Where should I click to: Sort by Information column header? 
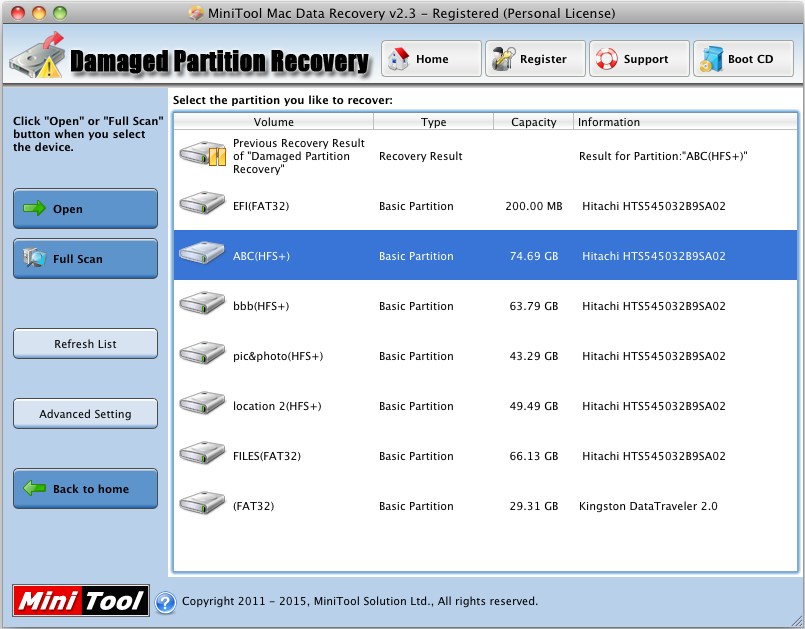(x=685, y=122)
